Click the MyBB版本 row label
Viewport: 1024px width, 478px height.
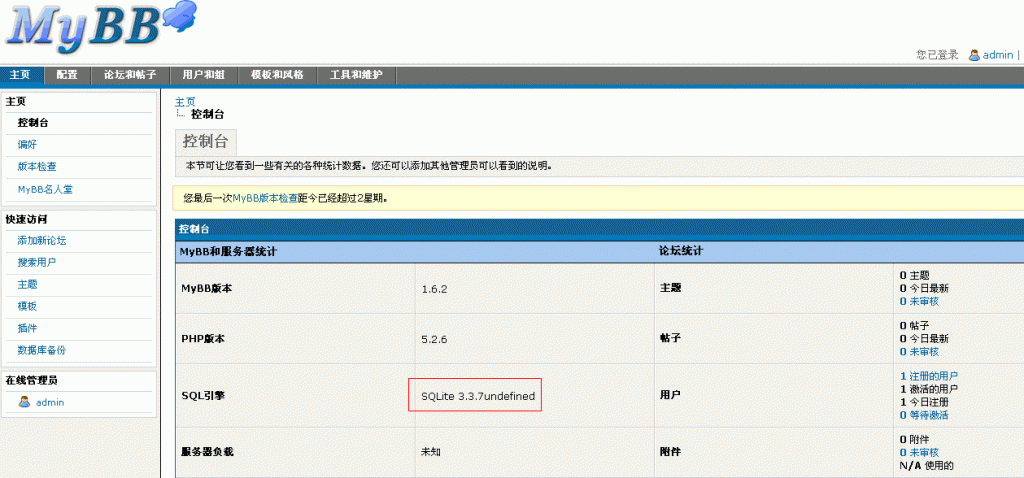206,288
